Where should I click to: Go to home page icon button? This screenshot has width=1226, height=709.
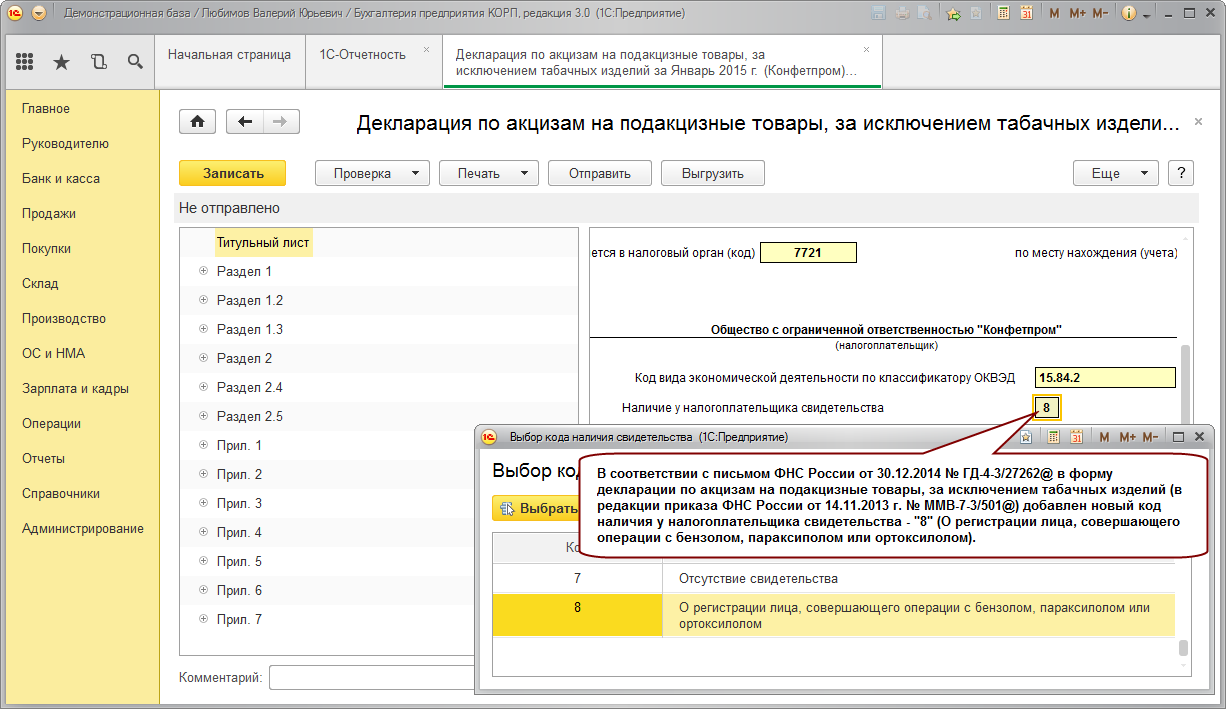click(x=197, y=121)
